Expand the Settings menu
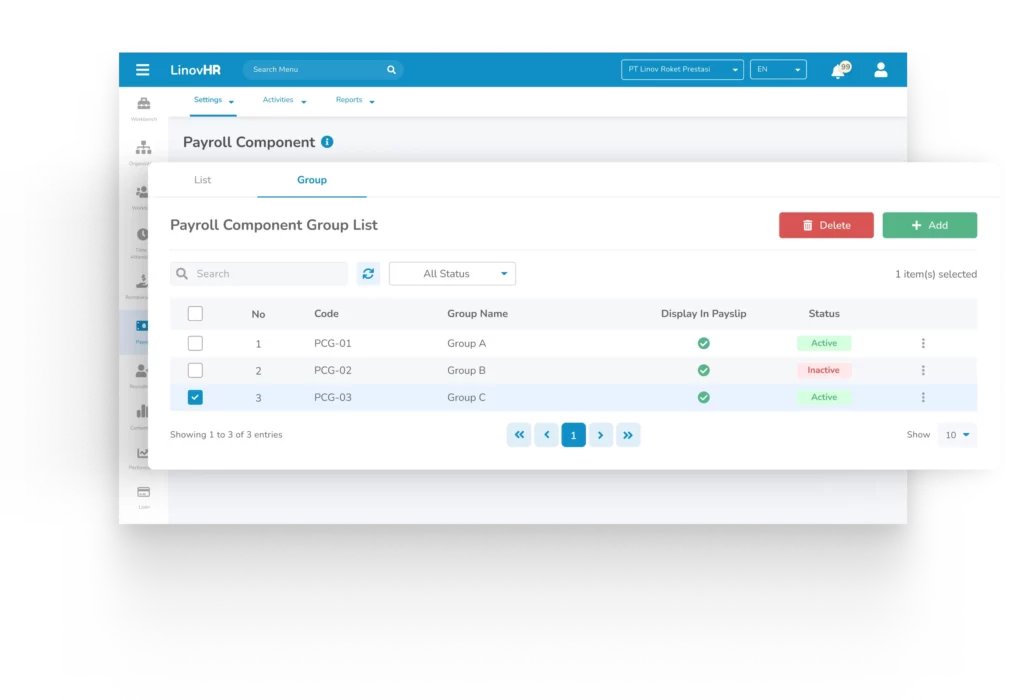The height and width of the screenshot is (700, 1024). click(214, 100)
